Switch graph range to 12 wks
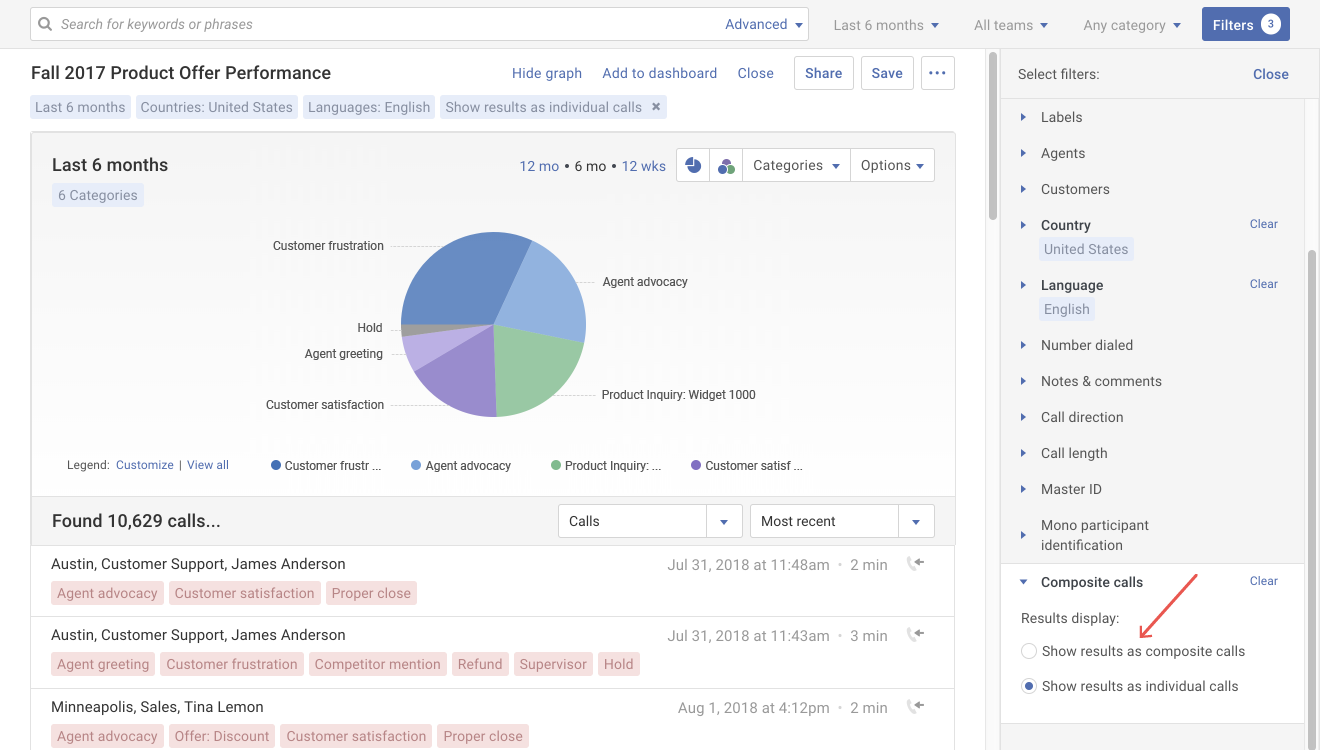This screenshot has height=750, width=1320. pyautogui.click(x=643, y=166)
